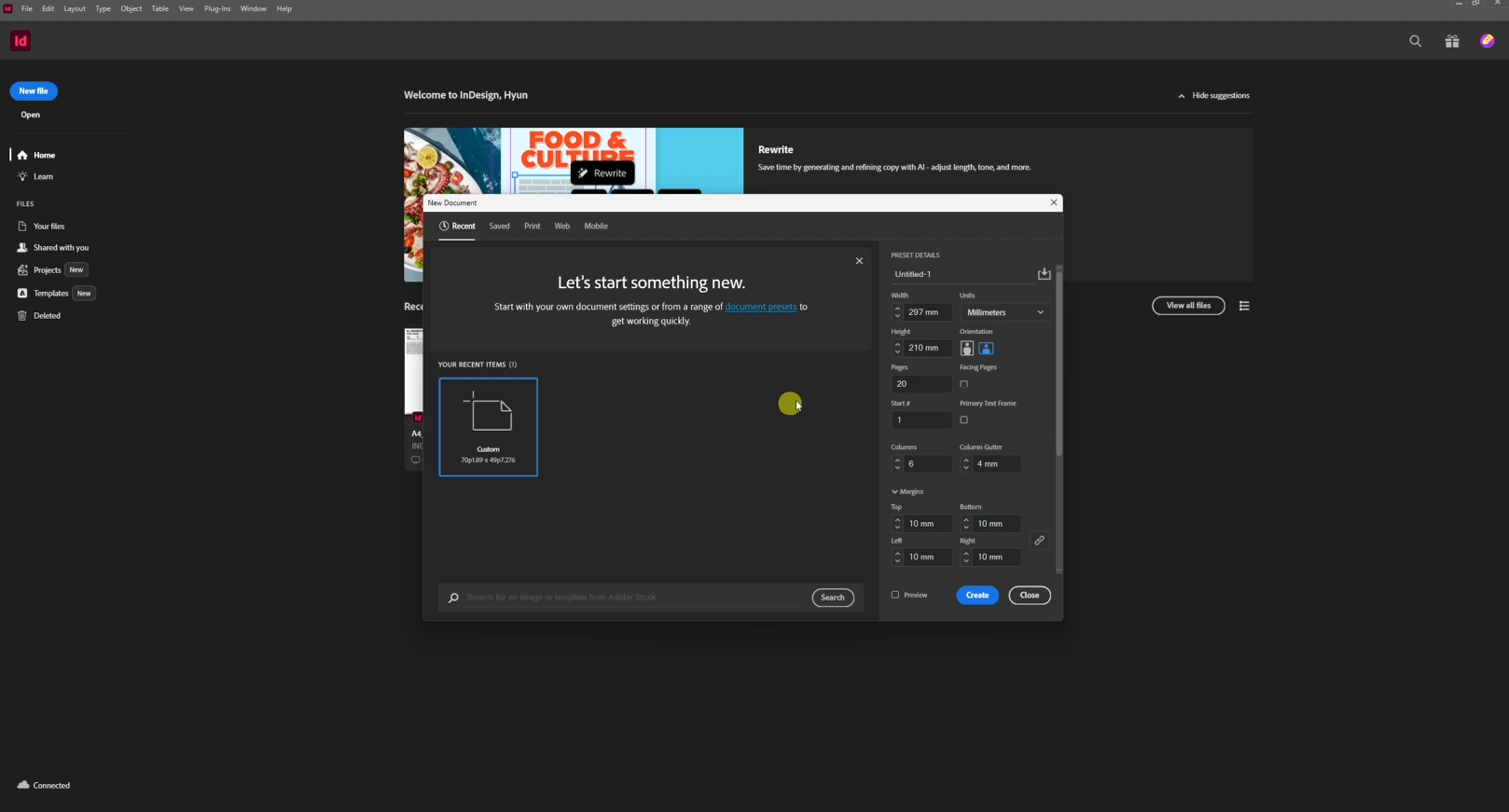Select the Recent tab
Viewport: 1509px width, 812px height.
pos(457,227)
